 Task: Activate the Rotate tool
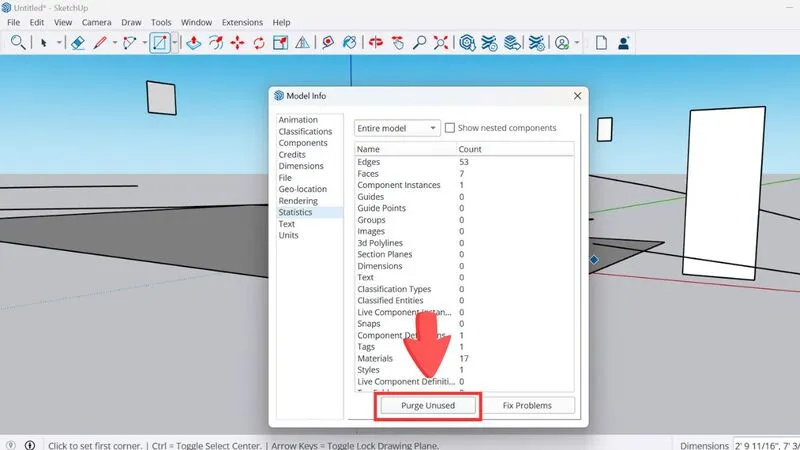coord(259,43)
